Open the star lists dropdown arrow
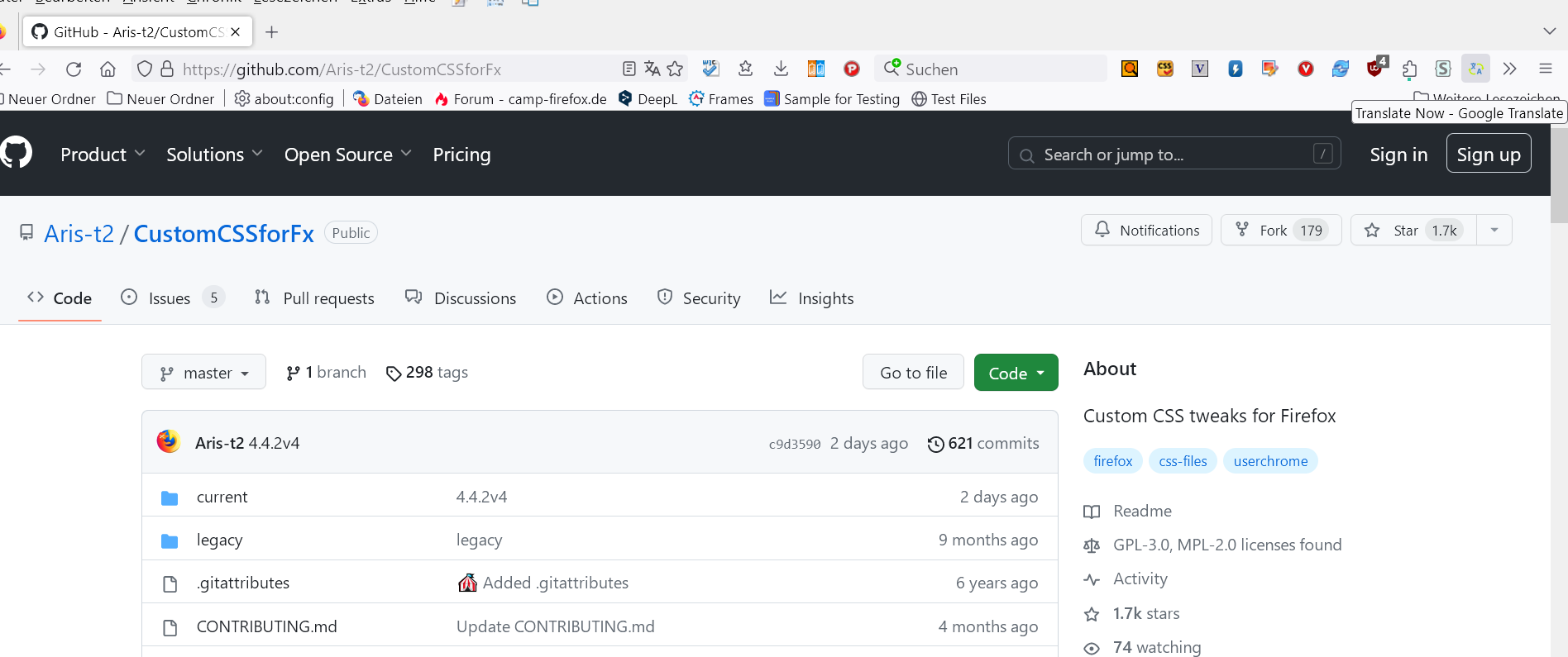Image resolution: width=1568 pixels, height=657 pixels. (1494, 231)
